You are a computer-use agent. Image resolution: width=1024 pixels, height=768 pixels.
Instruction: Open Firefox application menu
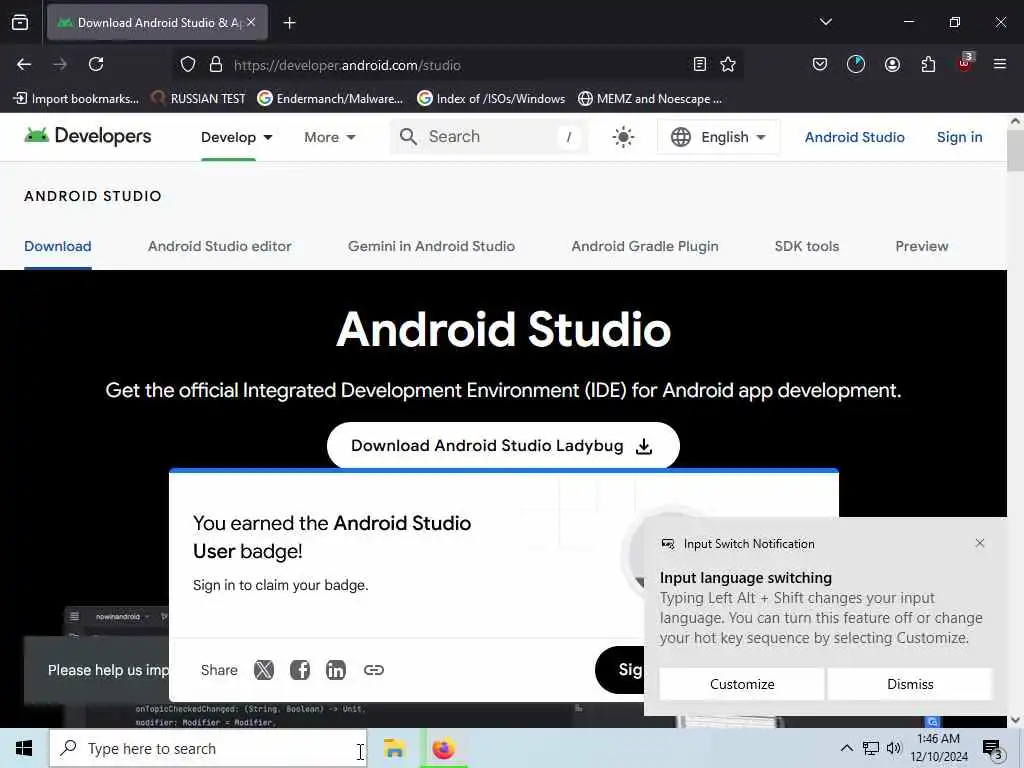[999, 64]
